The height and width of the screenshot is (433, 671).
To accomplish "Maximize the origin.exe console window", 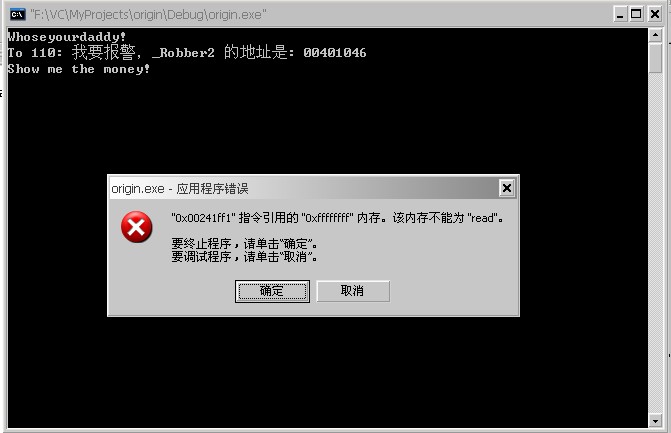I will pos(636,14).
